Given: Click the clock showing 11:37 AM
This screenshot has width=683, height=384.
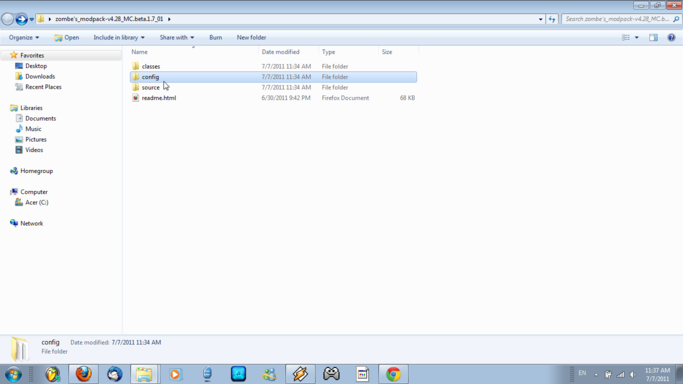Looking at the screenshot, I should point(657,371).
